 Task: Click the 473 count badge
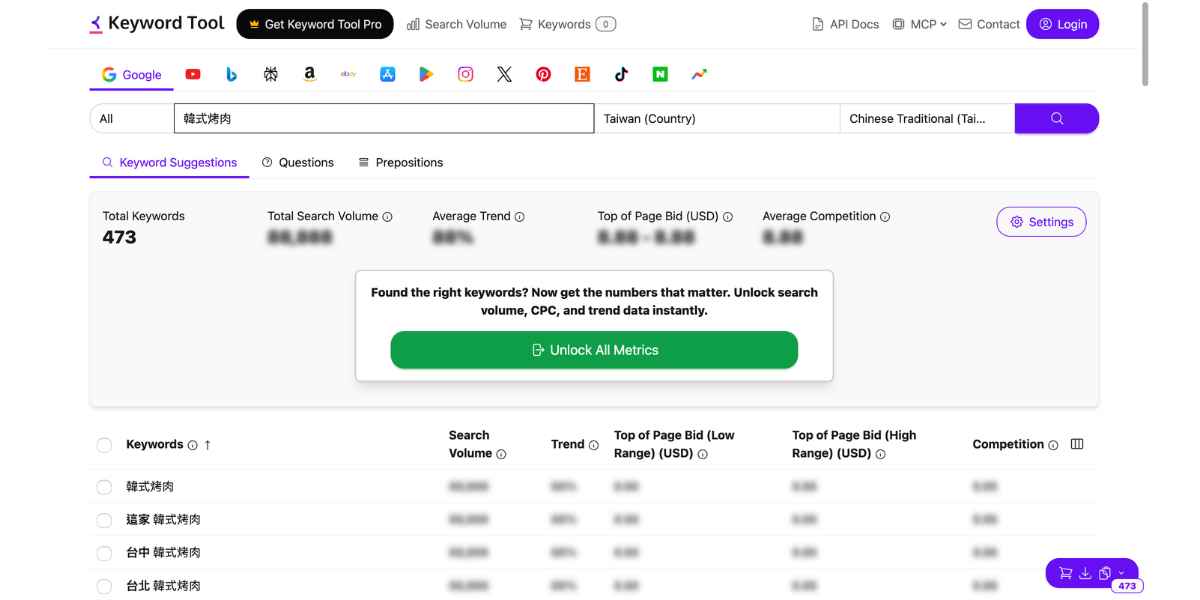(x=1127, y=586)
